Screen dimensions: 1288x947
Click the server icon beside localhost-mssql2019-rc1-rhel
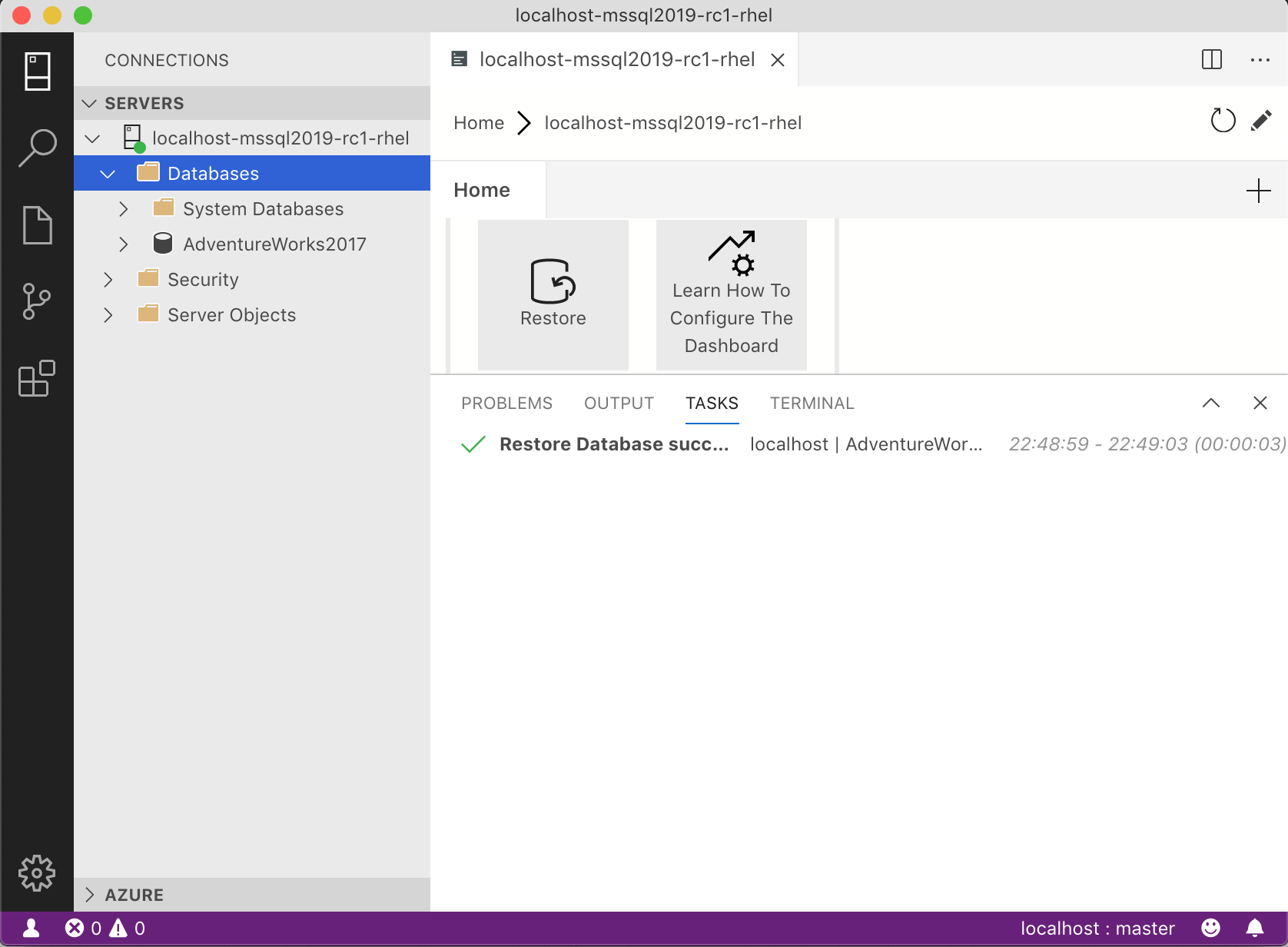(x=134, y=138)
